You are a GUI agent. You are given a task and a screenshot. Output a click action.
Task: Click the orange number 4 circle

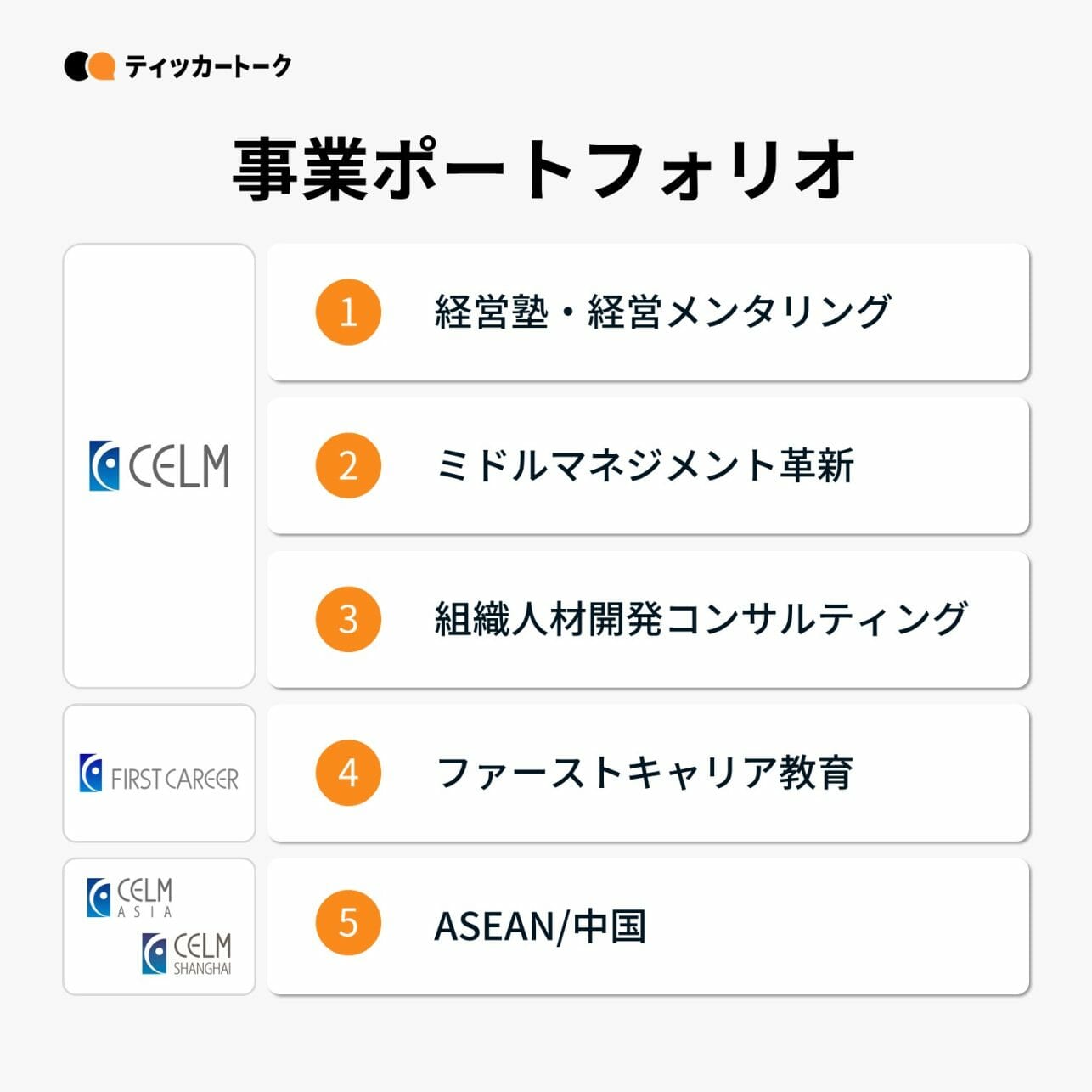tap(348, 773)
